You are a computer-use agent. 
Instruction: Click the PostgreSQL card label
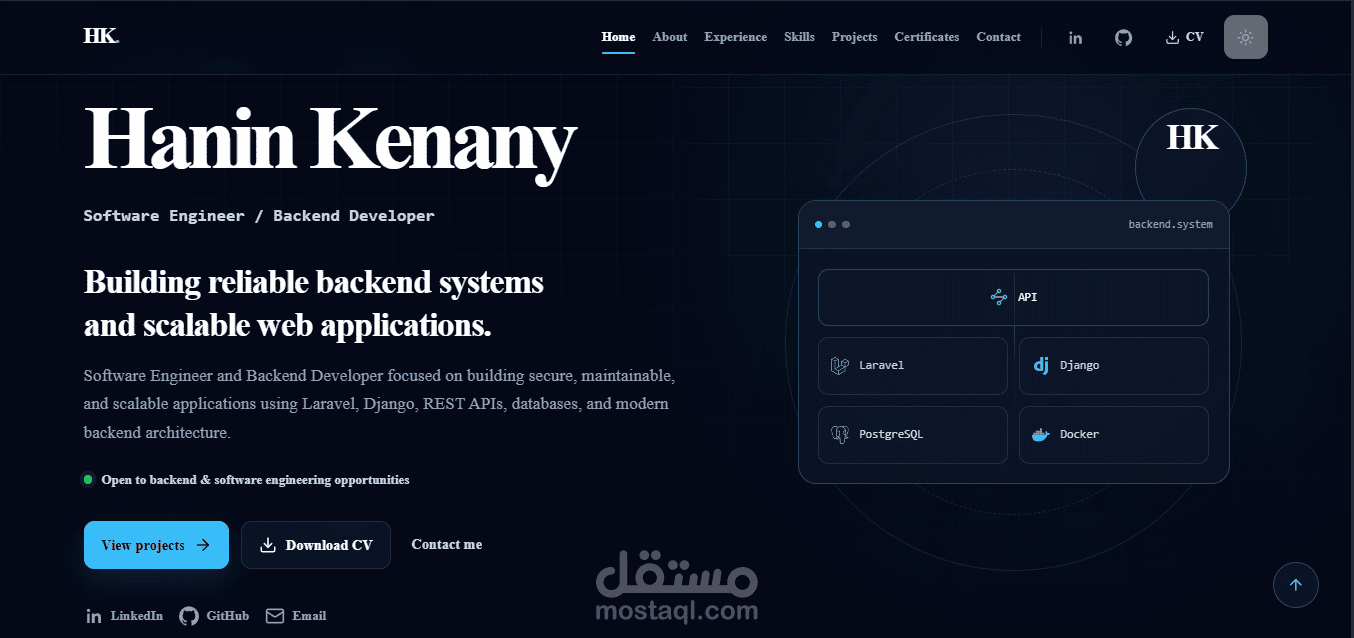tap(893, 435)
